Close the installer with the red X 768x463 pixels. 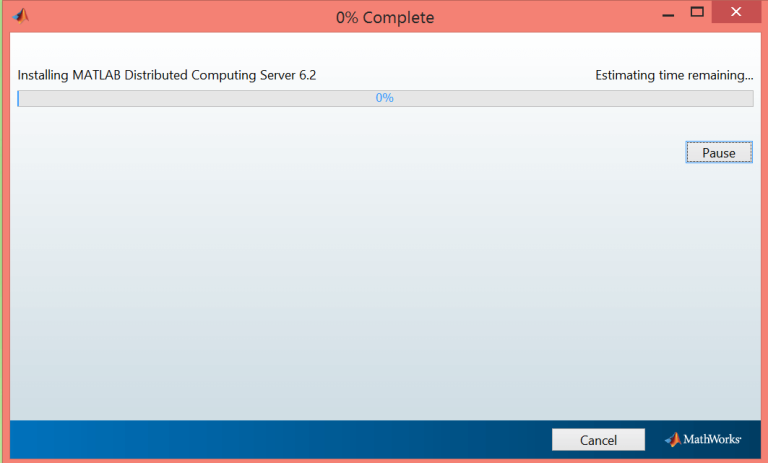[x=736, y=12]
